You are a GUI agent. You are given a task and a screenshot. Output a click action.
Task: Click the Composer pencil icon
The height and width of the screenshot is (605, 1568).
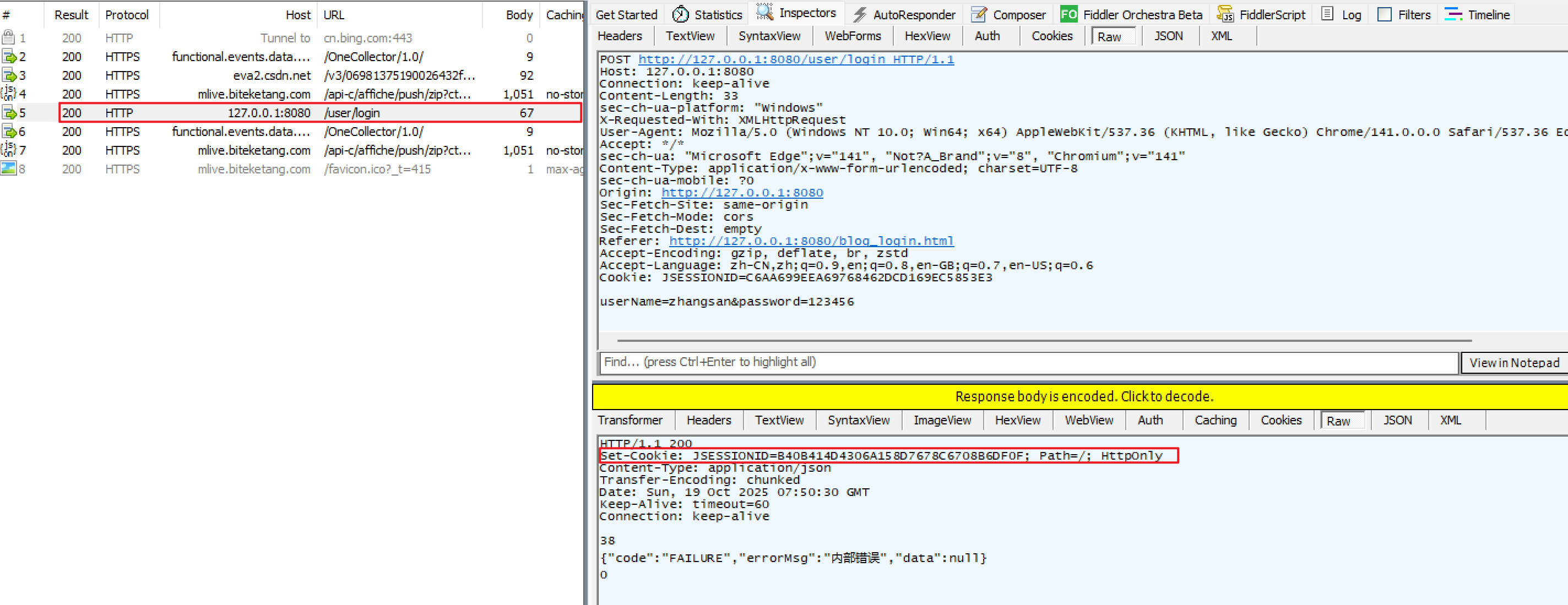979,14
